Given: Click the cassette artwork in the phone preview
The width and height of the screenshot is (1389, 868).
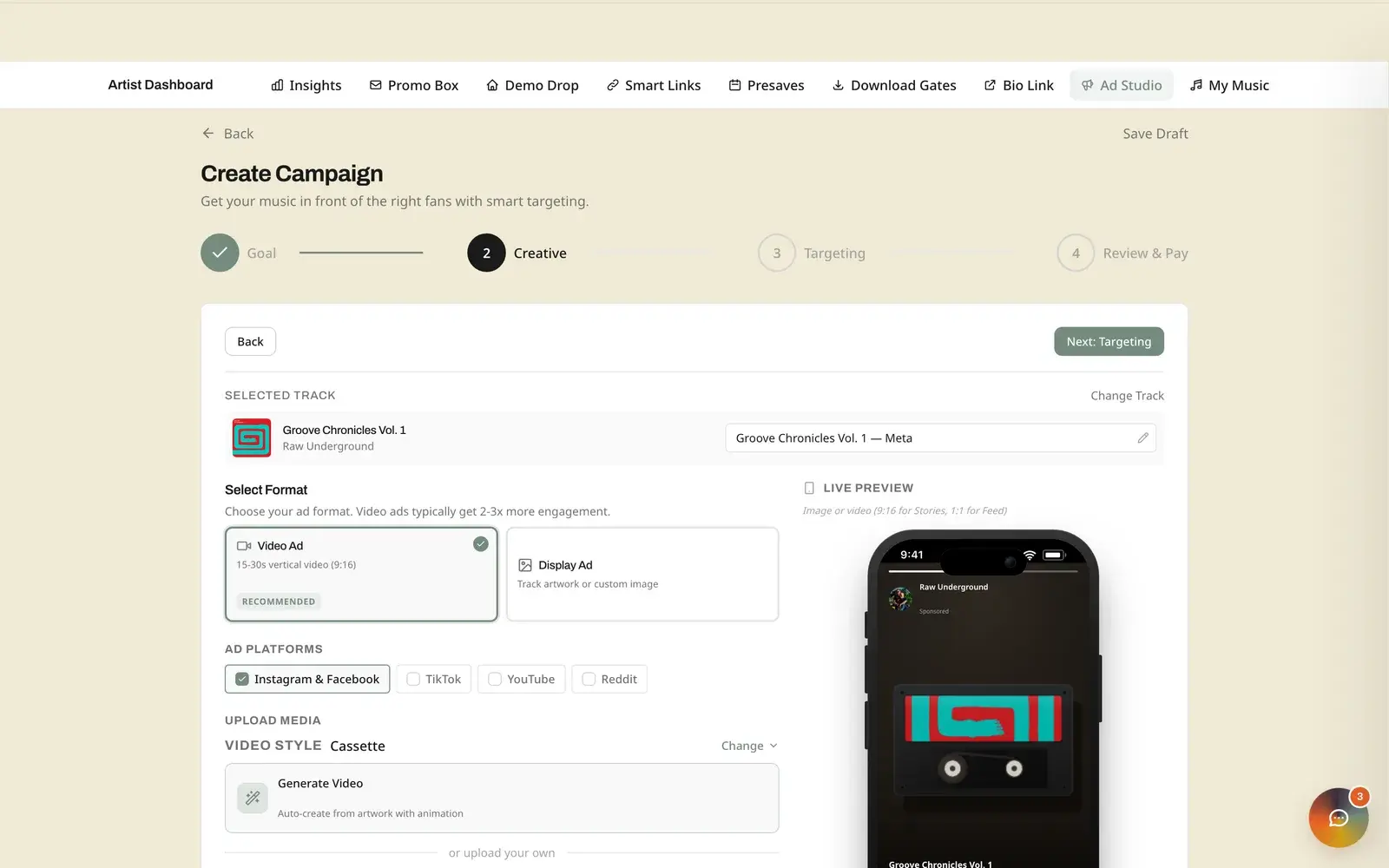Looking at the screenshot, I should coord(983,740).
